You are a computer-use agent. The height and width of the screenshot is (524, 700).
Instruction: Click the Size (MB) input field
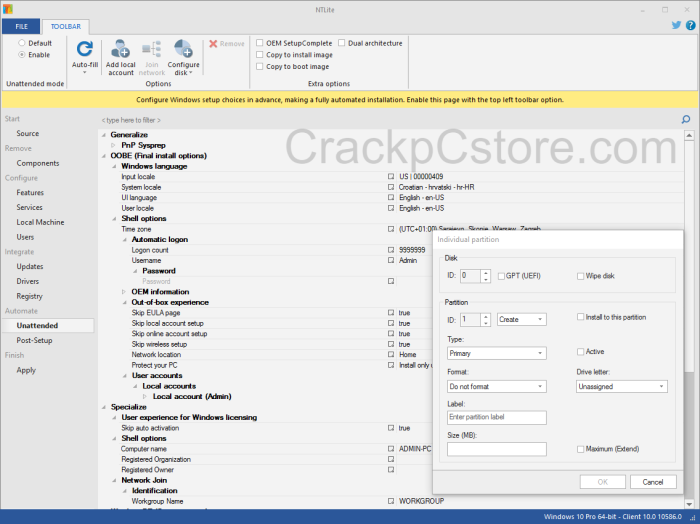pos(496,449)
